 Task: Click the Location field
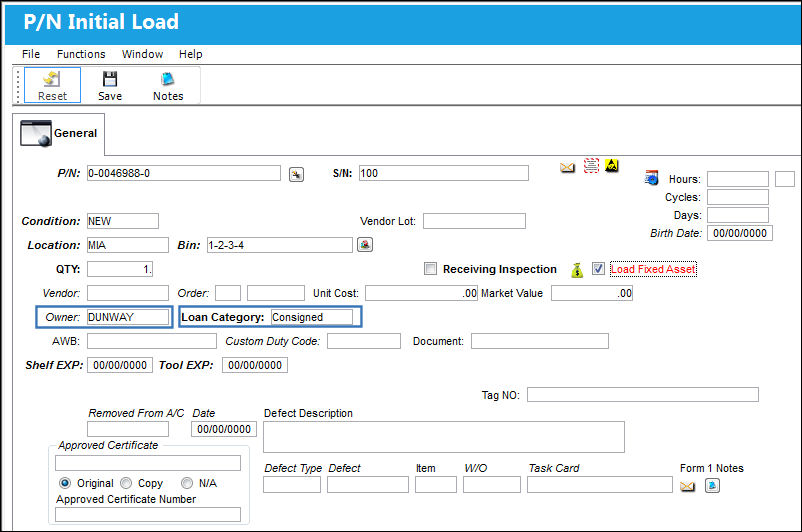pyautogui.click(x=127, y=245)
